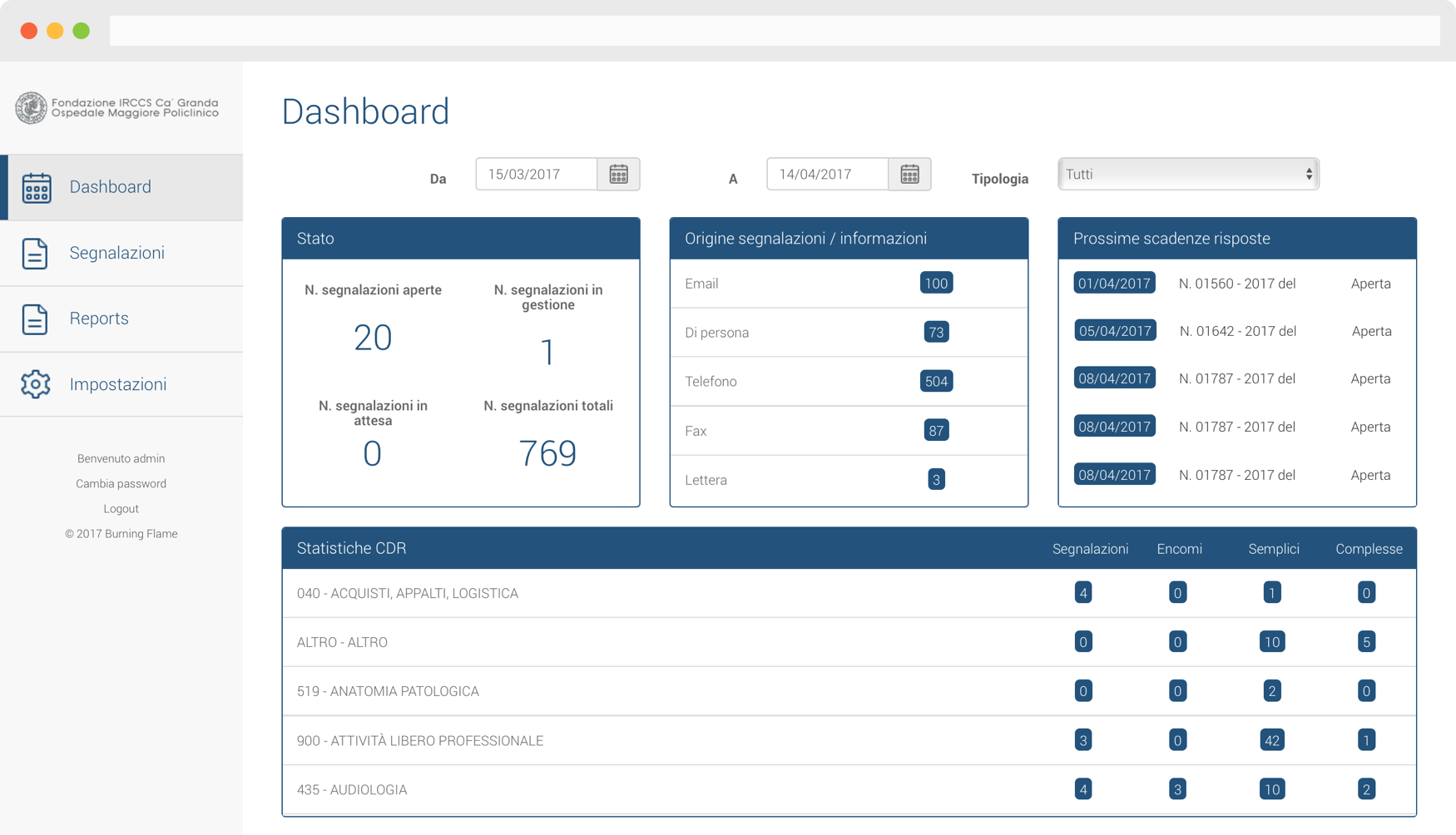Open deadline entry N. 01642 - 2017
Screen dimensions: 1456x835
click(x=1237, y=331)
